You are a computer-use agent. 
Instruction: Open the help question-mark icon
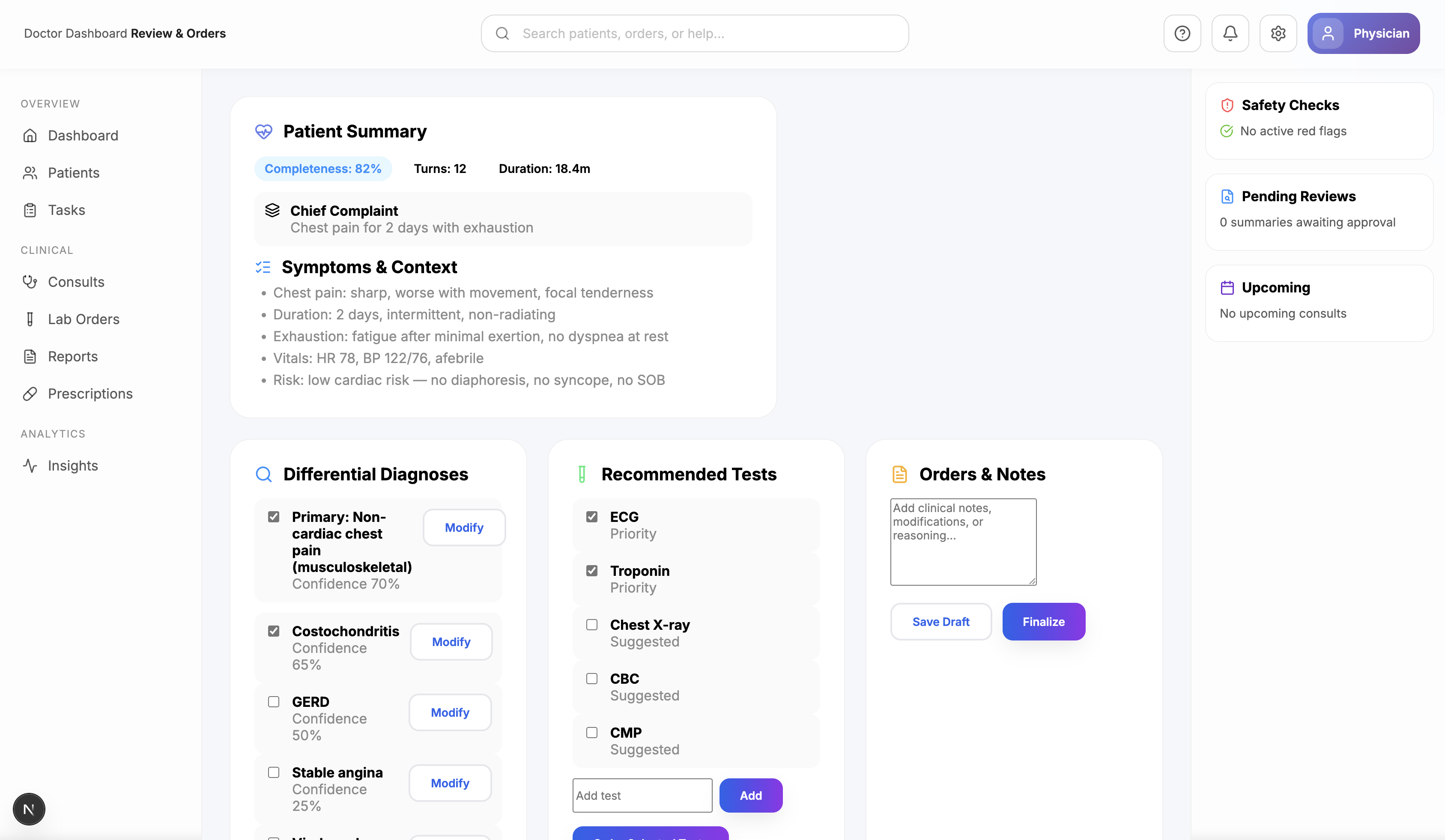(1182, 33)
